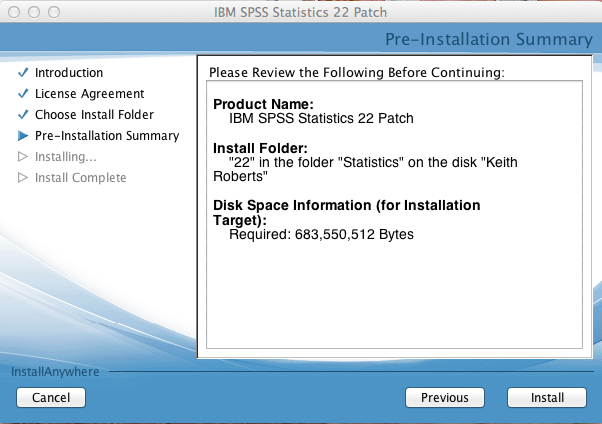Screen dimensions: 602x424
Task: Click the Install Complete step arrow icon
Action: coord(23,177)
